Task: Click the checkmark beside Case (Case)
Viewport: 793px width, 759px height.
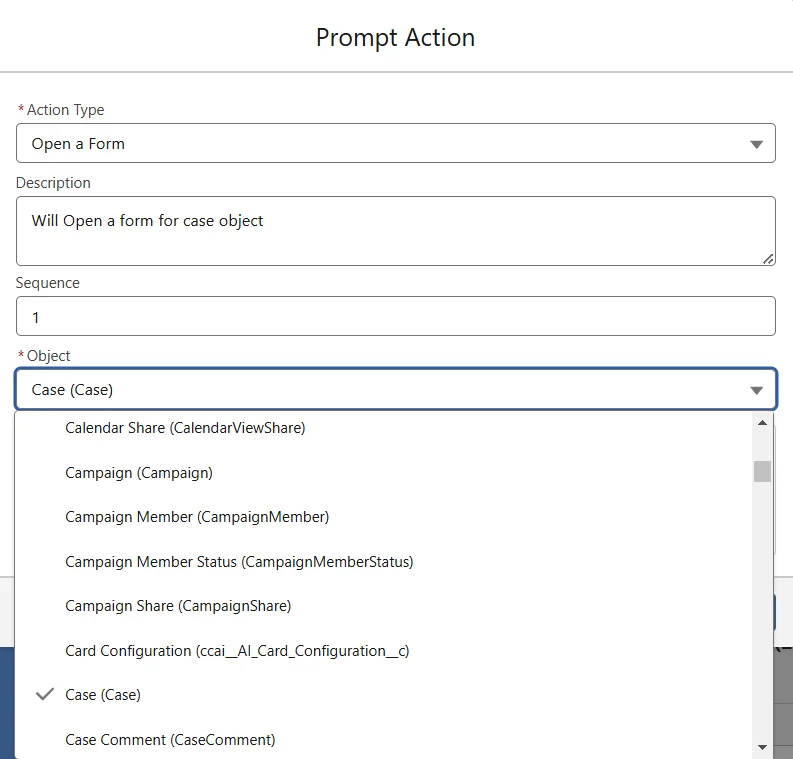Action: click(44, 695)
